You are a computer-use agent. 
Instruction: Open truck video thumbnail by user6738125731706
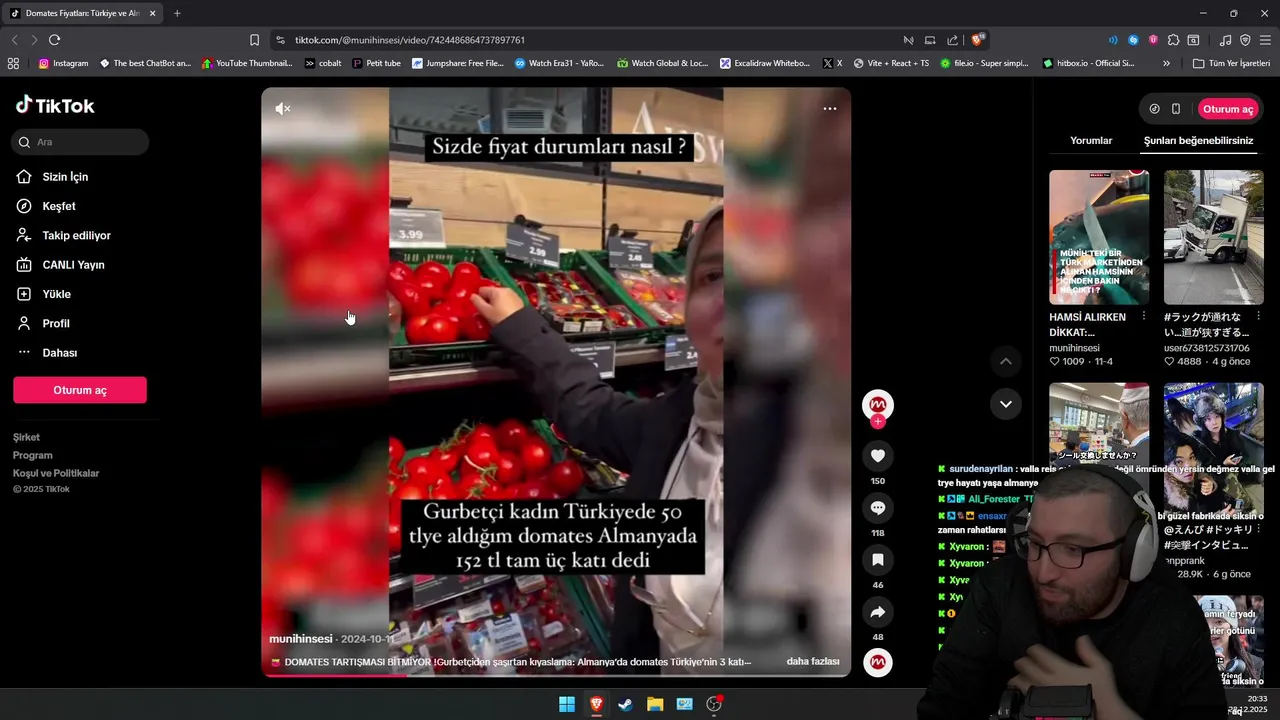[x=1214, y=237]
